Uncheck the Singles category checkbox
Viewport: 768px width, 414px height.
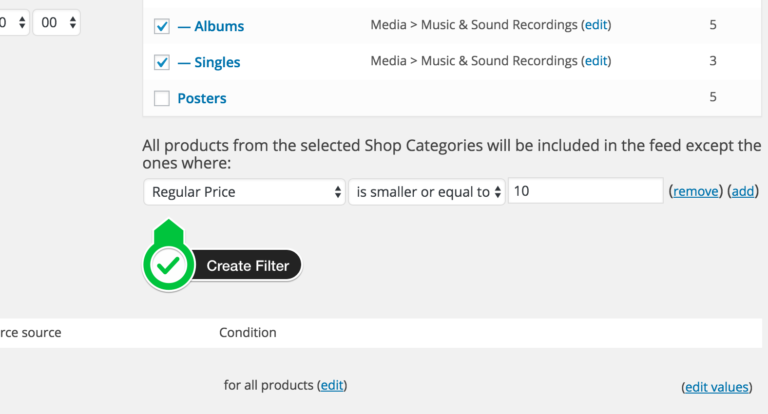coord(162,62)
